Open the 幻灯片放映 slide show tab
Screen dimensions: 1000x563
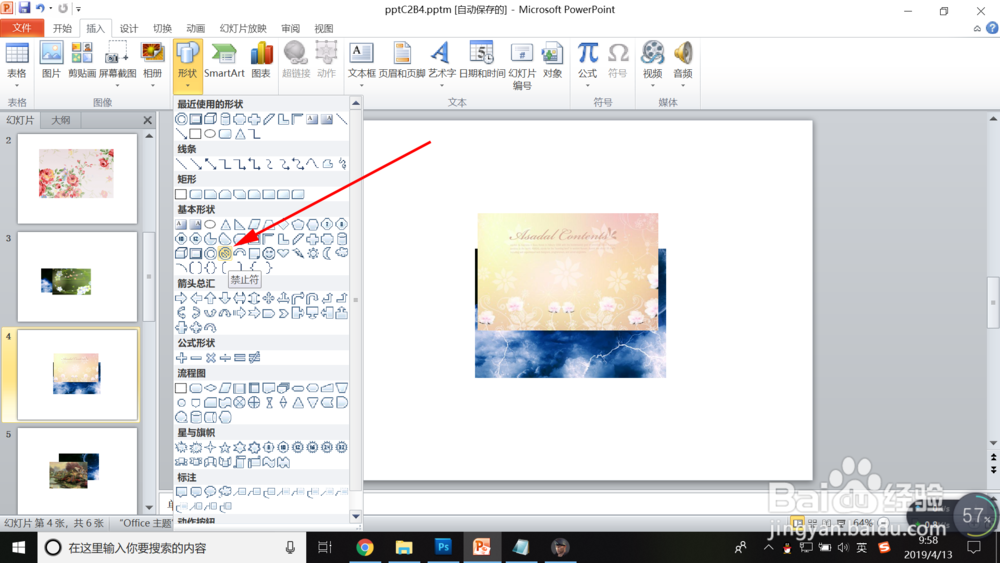tap(243, 28)
